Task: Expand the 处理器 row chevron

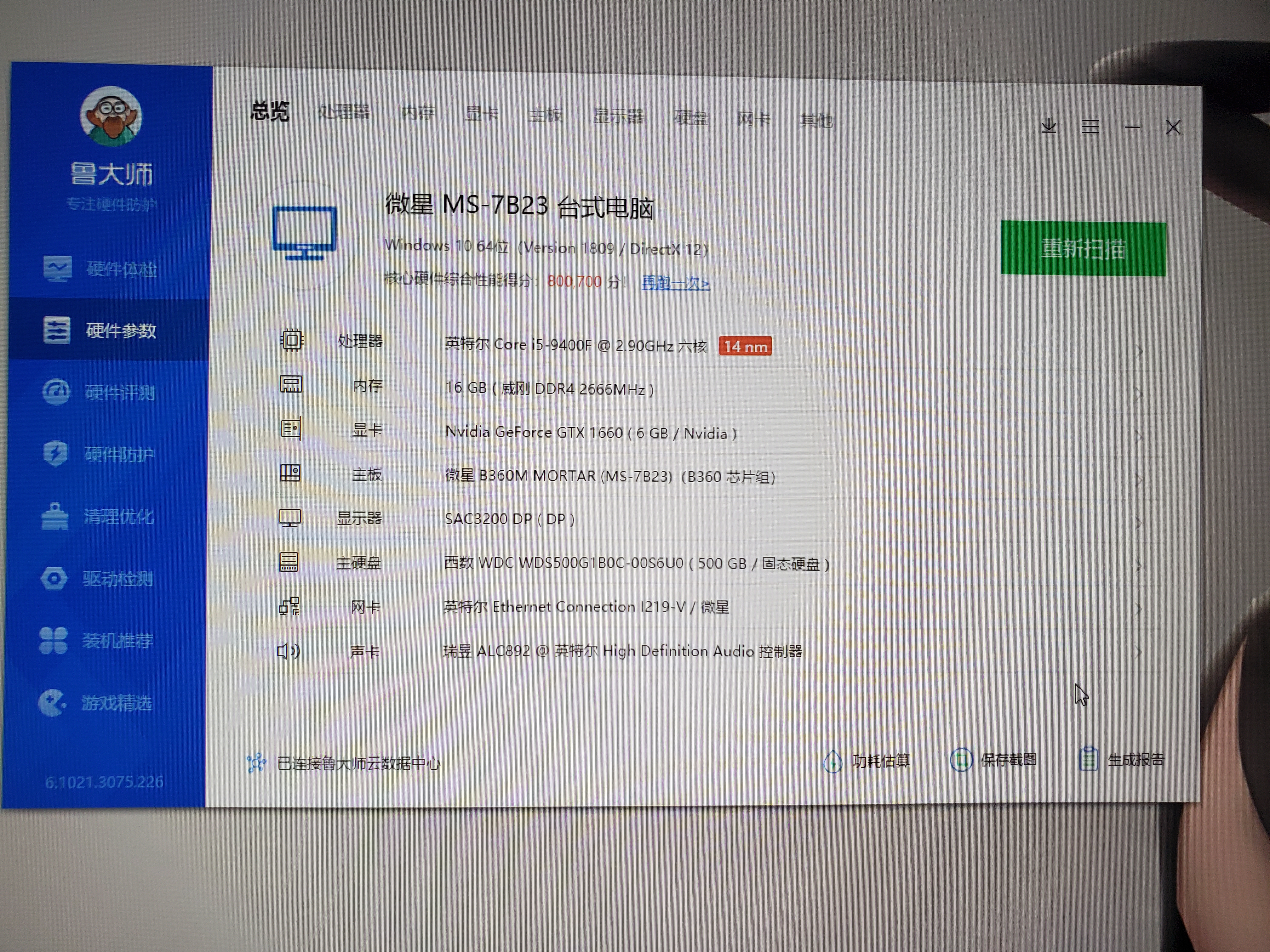Action: tap(1139, 351)
